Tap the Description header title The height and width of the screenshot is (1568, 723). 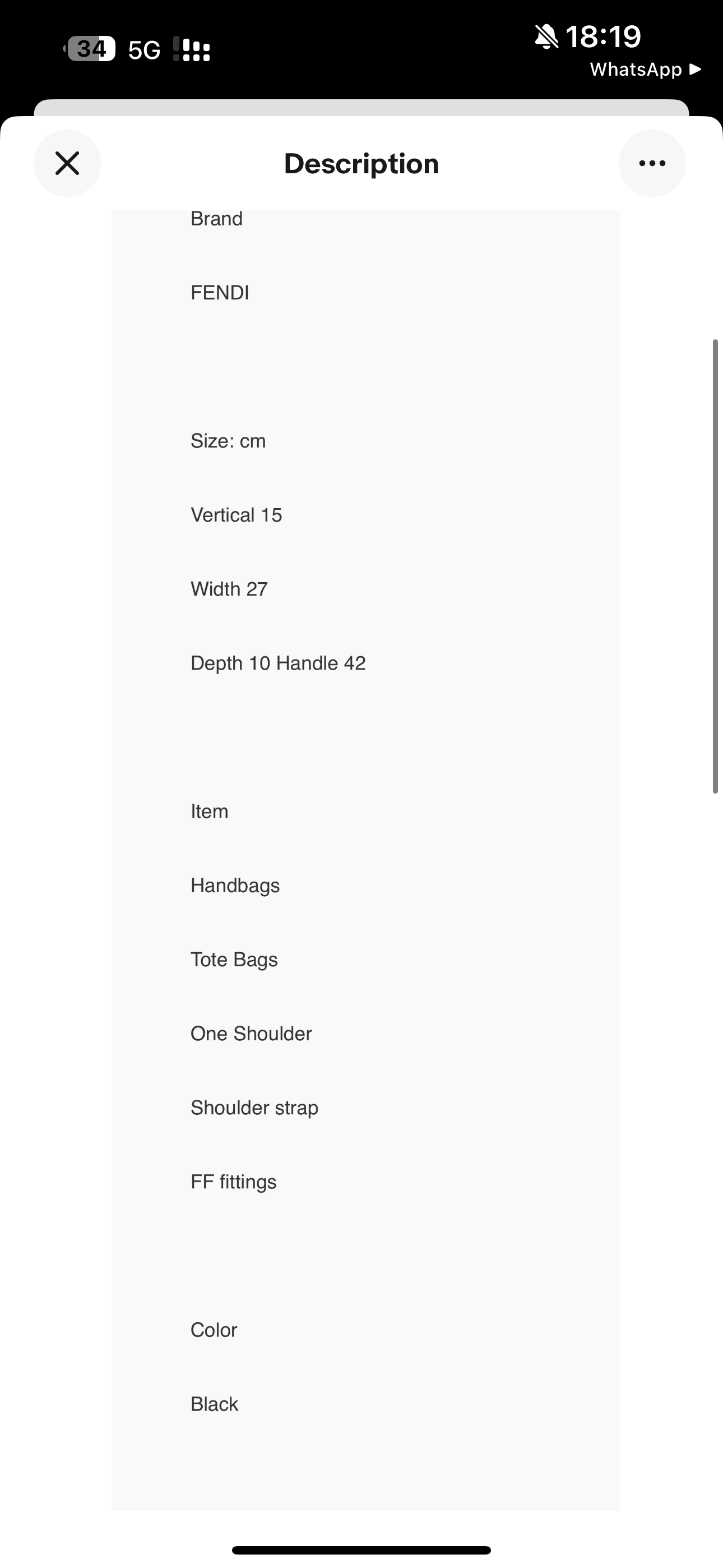361,164
